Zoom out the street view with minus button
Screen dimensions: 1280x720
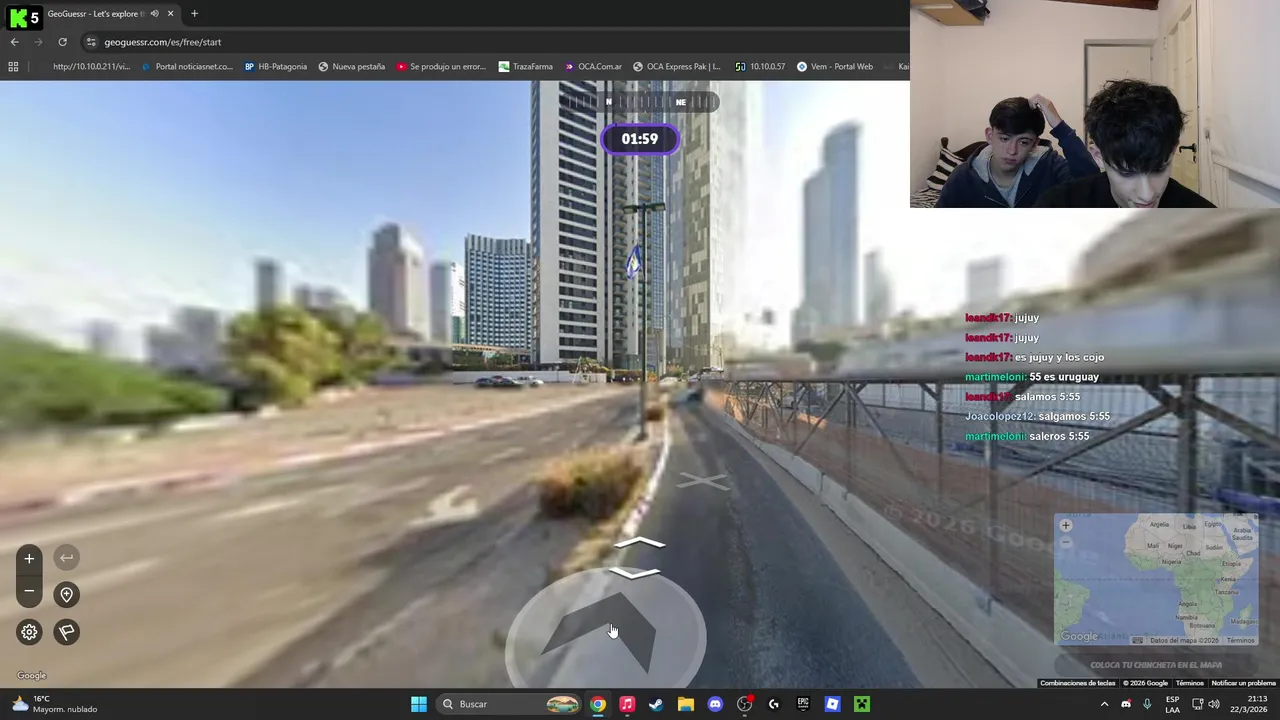tap(29, 592)
